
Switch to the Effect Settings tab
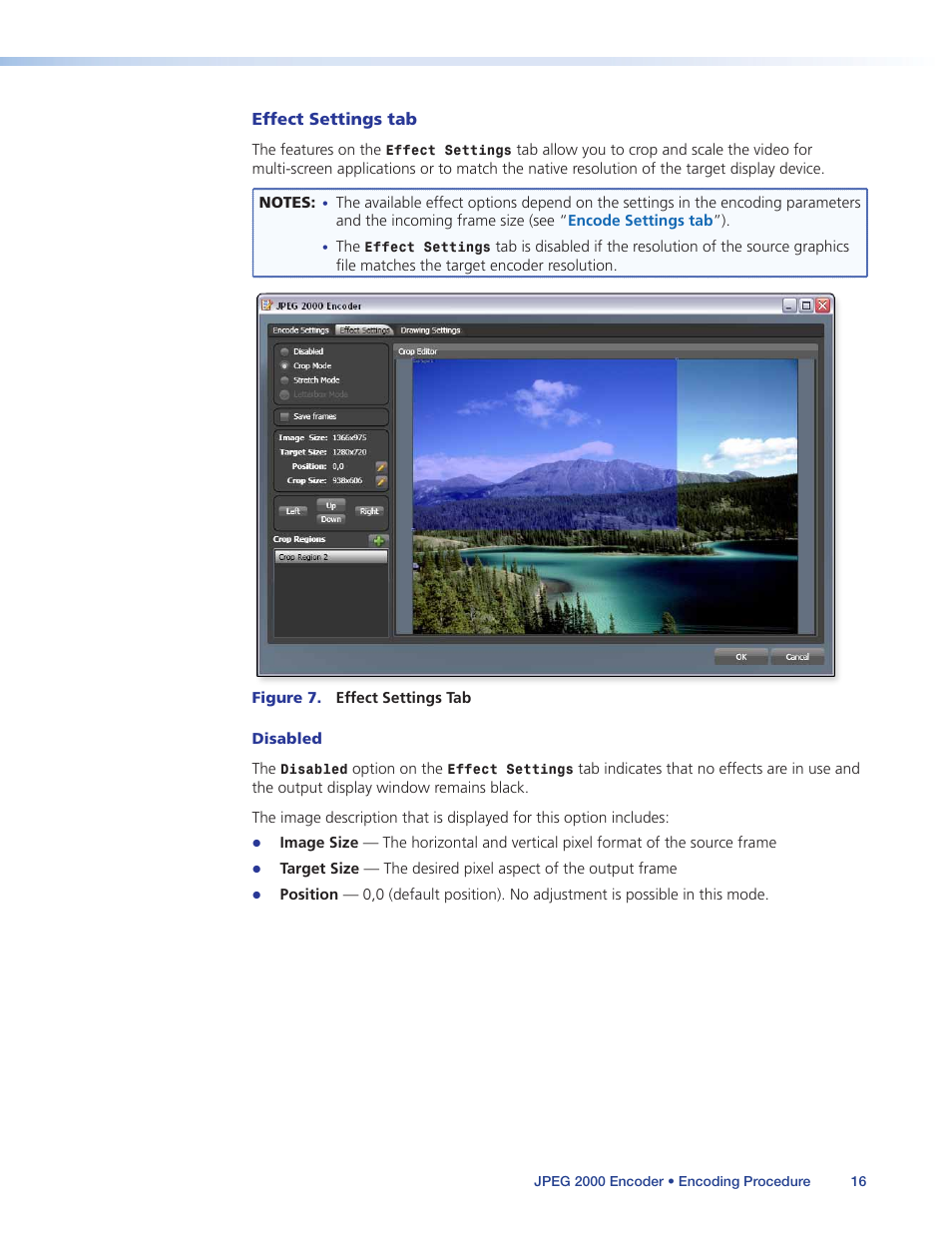click(364, 330)
